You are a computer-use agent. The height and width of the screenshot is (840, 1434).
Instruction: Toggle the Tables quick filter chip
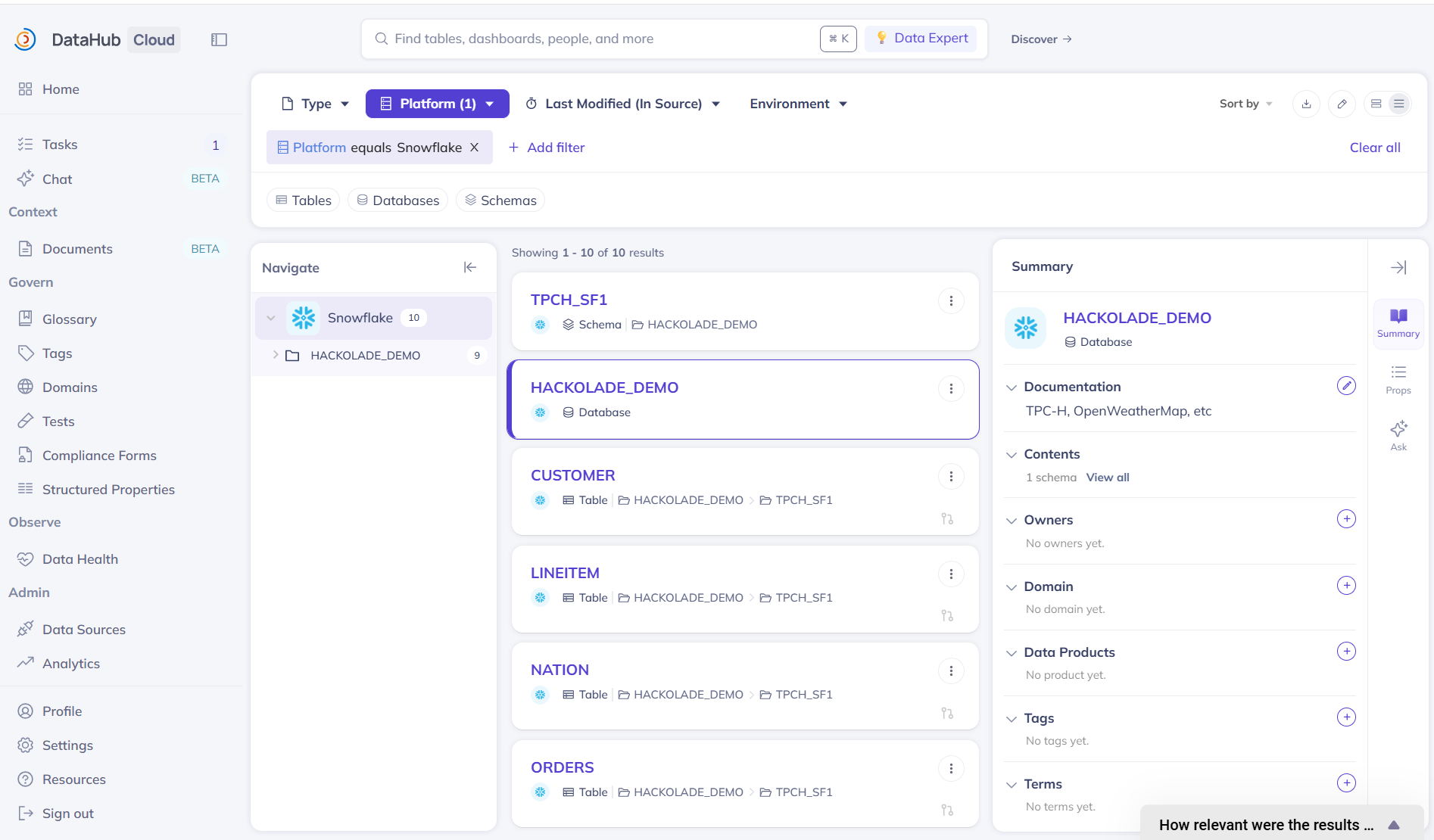tap(304, 201)
